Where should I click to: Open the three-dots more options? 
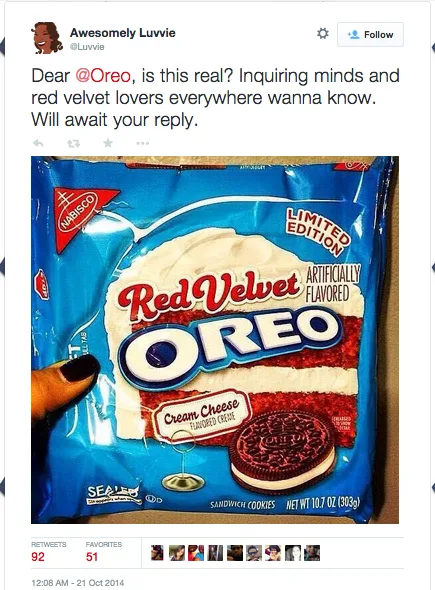pos(143,143)
